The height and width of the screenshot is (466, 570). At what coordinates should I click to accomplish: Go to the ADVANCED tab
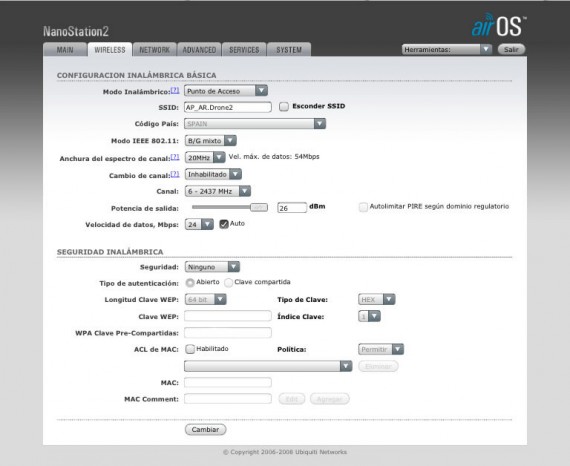coord(199,50)
